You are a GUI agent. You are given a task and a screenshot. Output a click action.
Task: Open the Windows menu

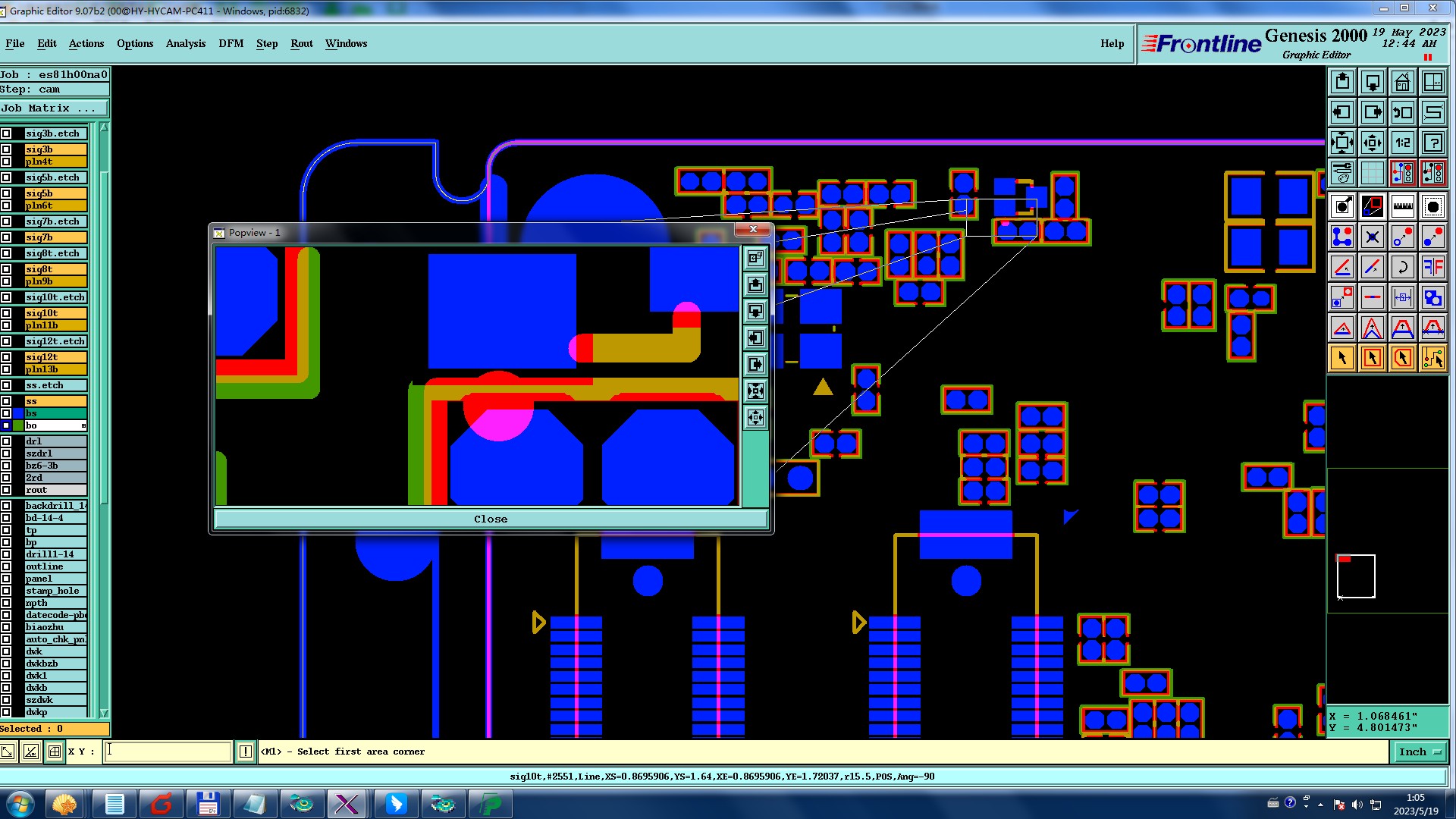click(x=347, y=43)
